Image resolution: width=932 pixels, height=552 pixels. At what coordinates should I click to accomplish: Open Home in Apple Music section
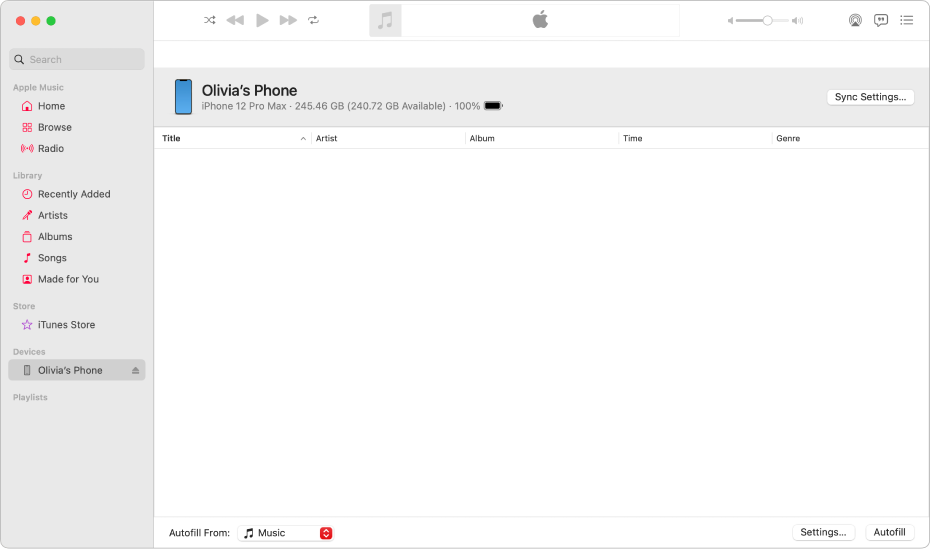point(77,106)
